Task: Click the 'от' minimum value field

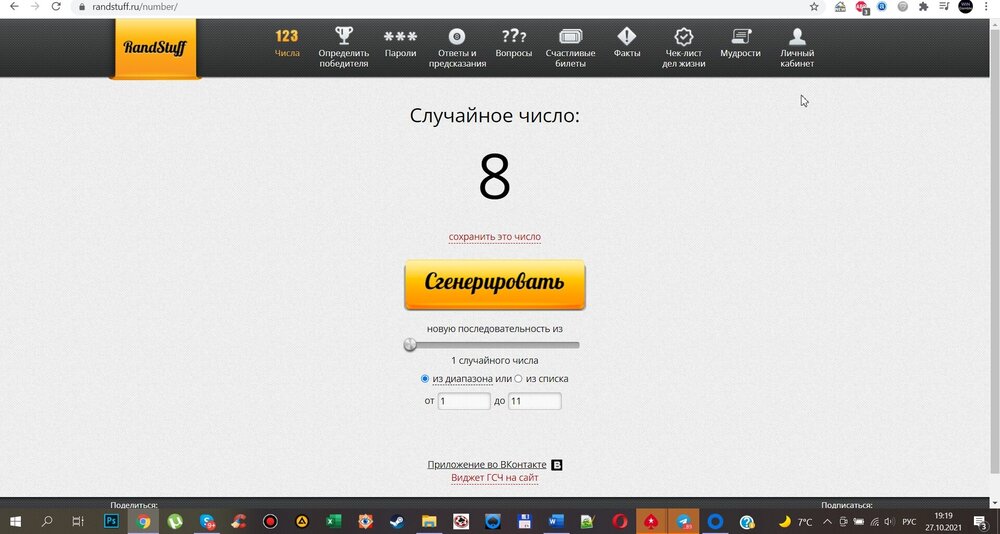Action: pos(464,401)
